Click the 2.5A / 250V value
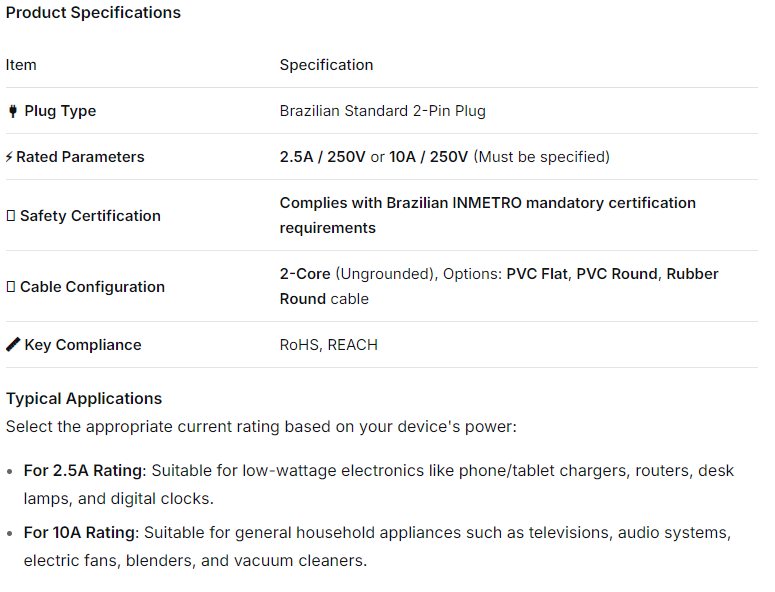This screenshot has width=775, height=592. tap(322, 157)
